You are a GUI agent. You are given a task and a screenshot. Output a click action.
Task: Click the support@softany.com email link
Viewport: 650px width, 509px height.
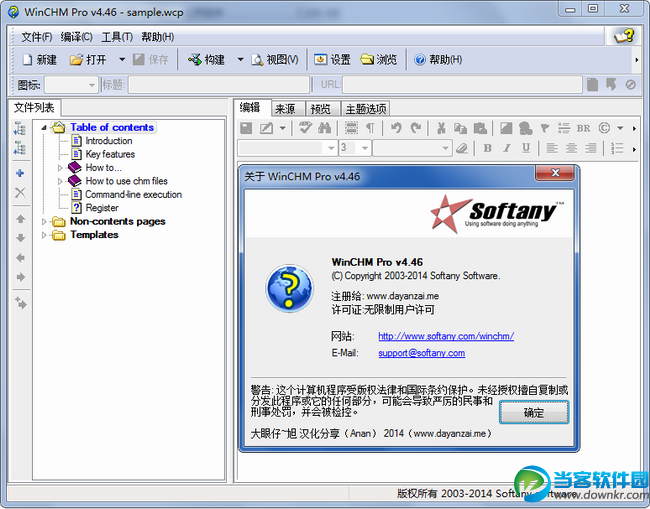[422, 353]
